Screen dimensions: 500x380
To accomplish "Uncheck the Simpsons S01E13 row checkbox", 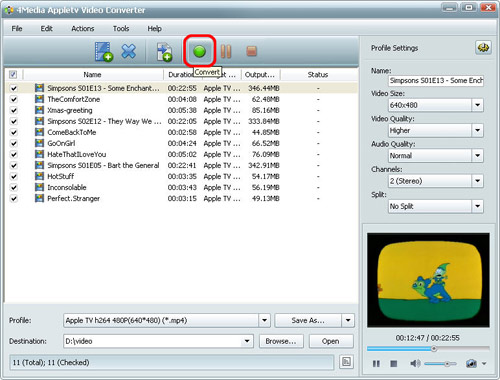I will pos(14,88).
